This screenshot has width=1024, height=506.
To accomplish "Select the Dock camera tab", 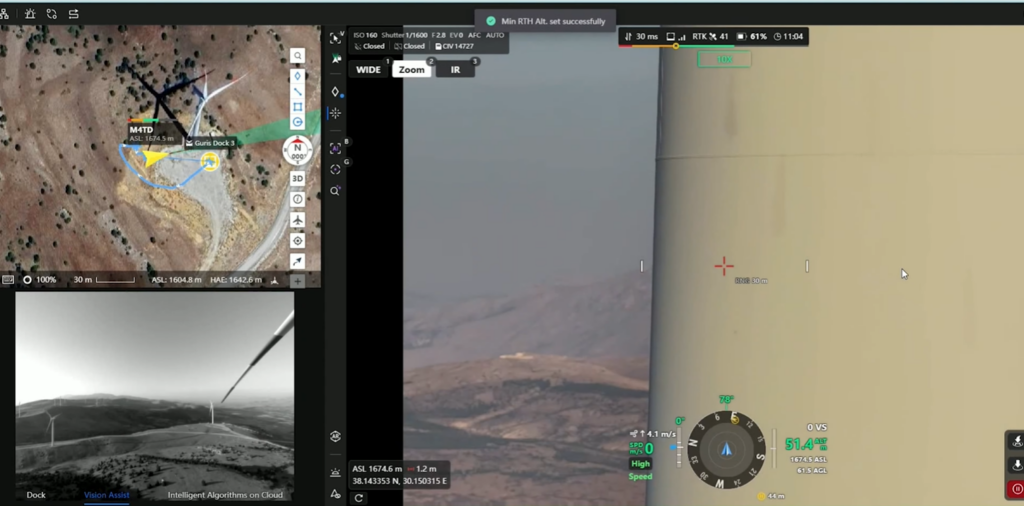I will [36, 495].
